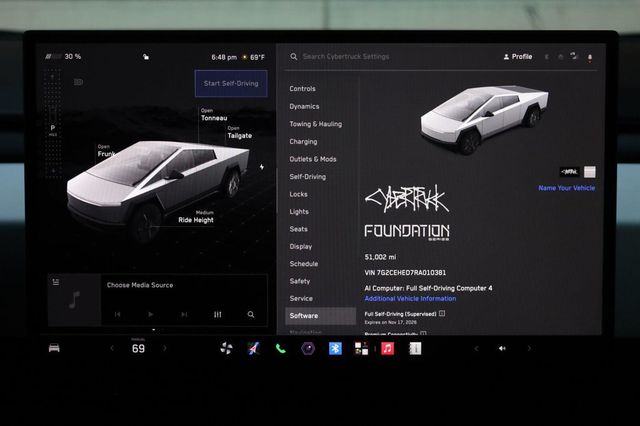Image resolution: width=640 pixels, height=426 pixels.
Task: Open Seats settings
Action: pos(298,229)
